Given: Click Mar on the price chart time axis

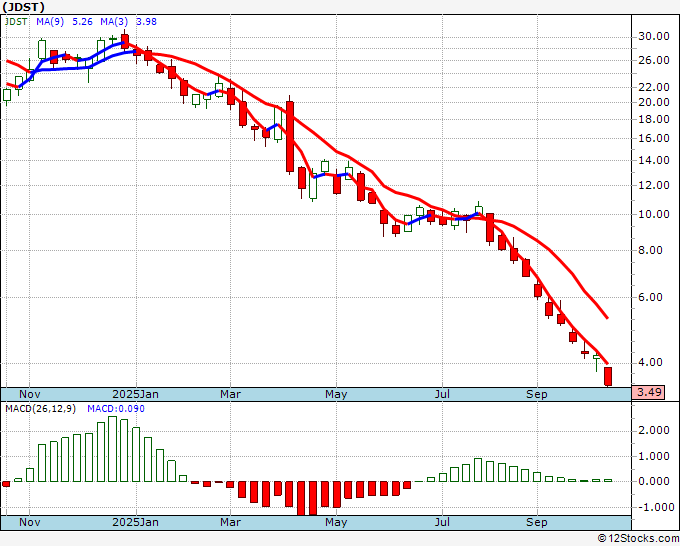Looking at the screenshot, I should coord(230,394).
